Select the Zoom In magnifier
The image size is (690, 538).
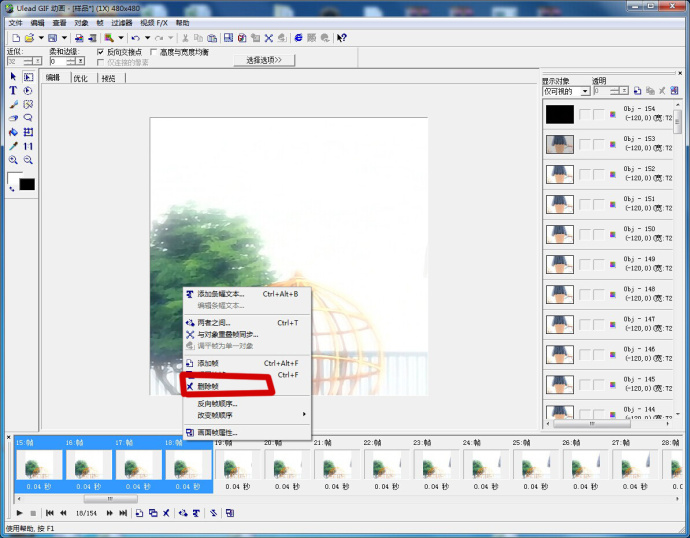coord(13,160)
